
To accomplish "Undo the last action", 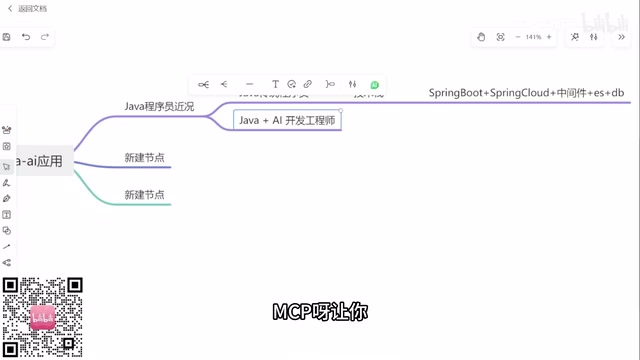I will tap(26, 37).
